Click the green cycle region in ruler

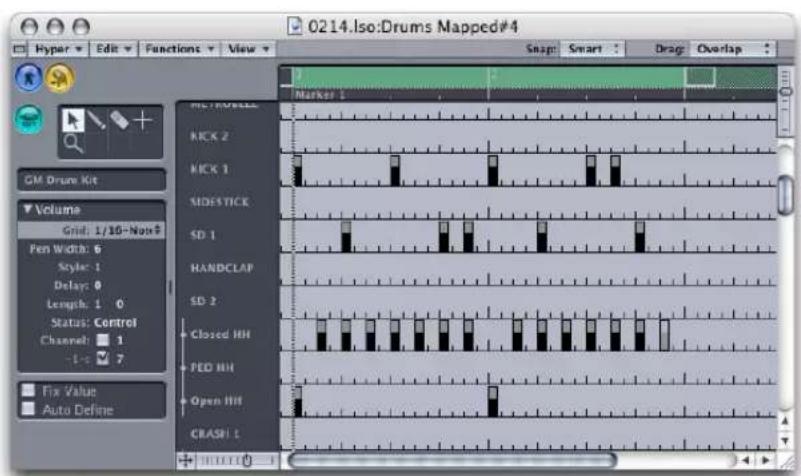488,77
